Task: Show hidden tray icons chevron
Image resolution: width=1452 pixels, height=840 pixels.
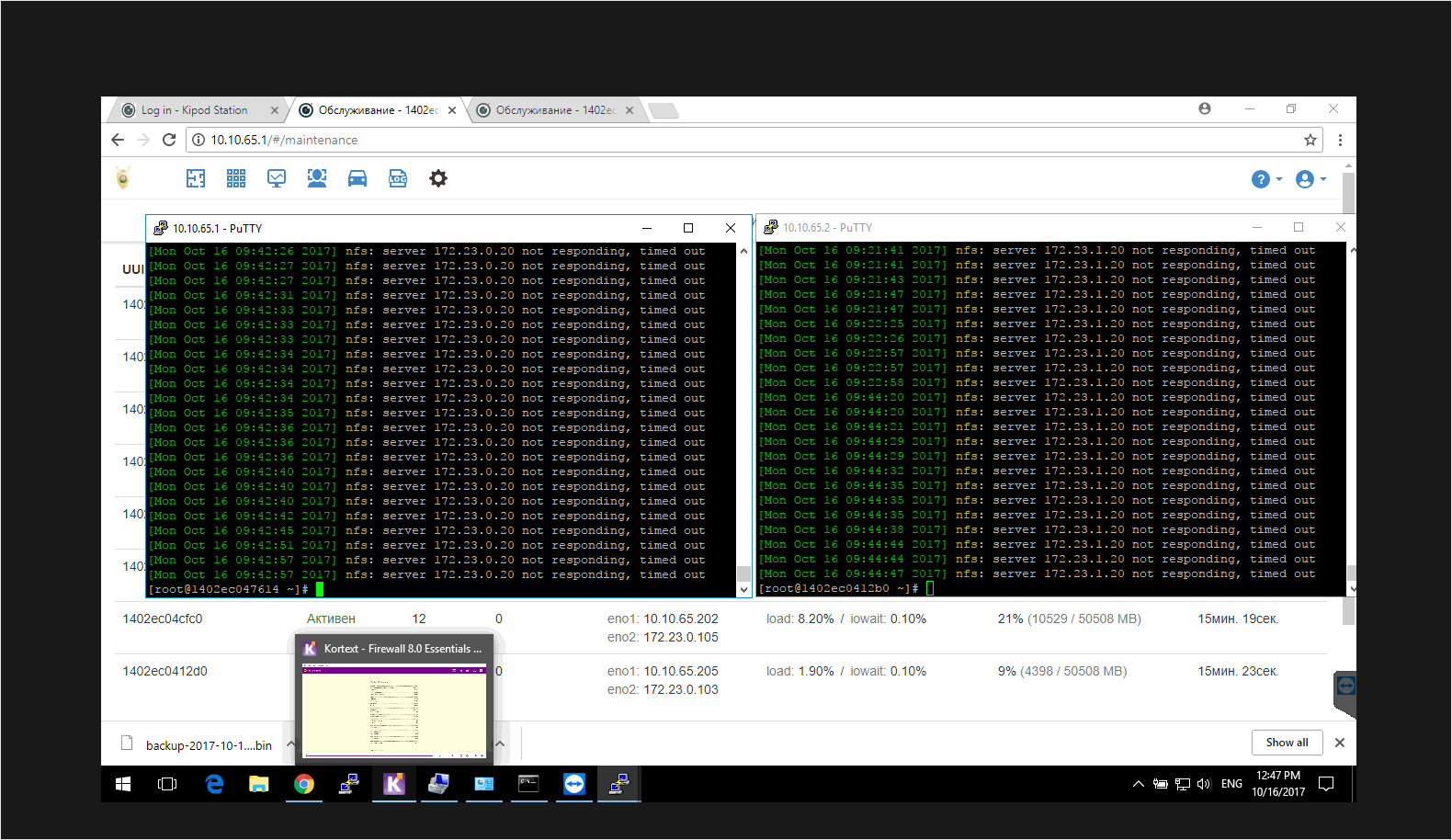Action: [x=1139, y=784]
